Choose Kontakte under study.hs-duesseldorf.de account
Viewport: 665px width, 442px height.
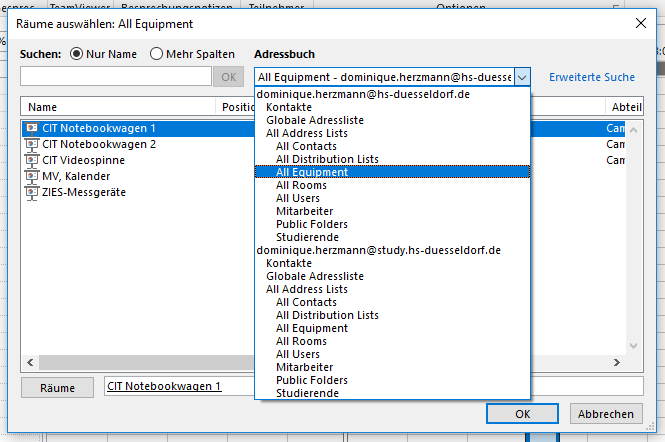pos(289,263)
